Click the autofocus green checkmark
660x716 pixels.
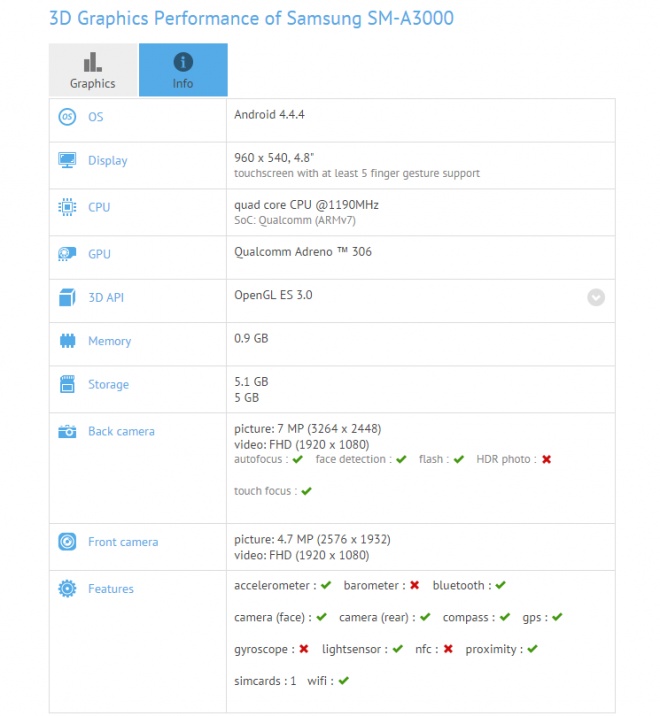(x=298, y=459)
